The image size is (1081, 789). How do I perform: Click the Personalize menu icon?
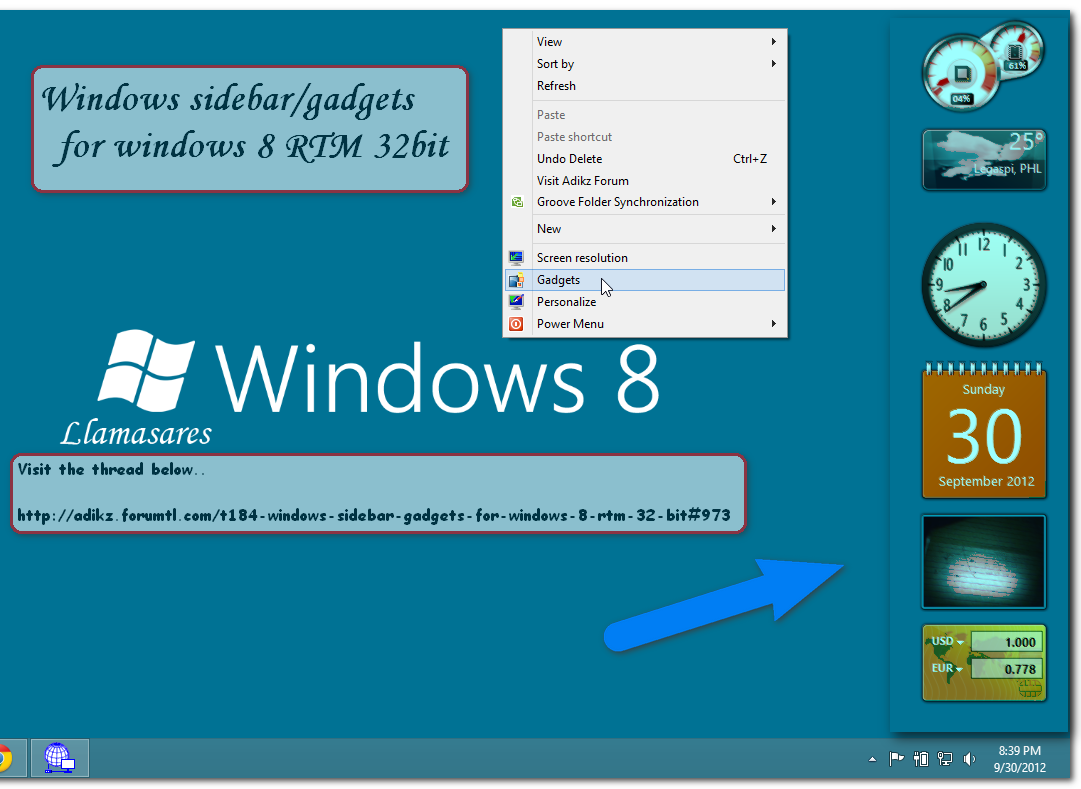tap(516, 301)
